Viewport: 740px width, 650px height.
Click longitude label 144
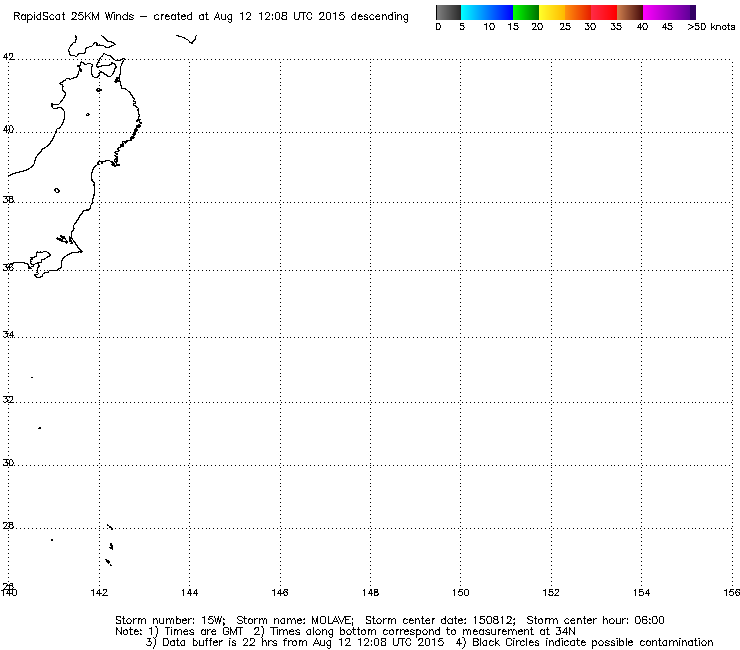[189, 592]
